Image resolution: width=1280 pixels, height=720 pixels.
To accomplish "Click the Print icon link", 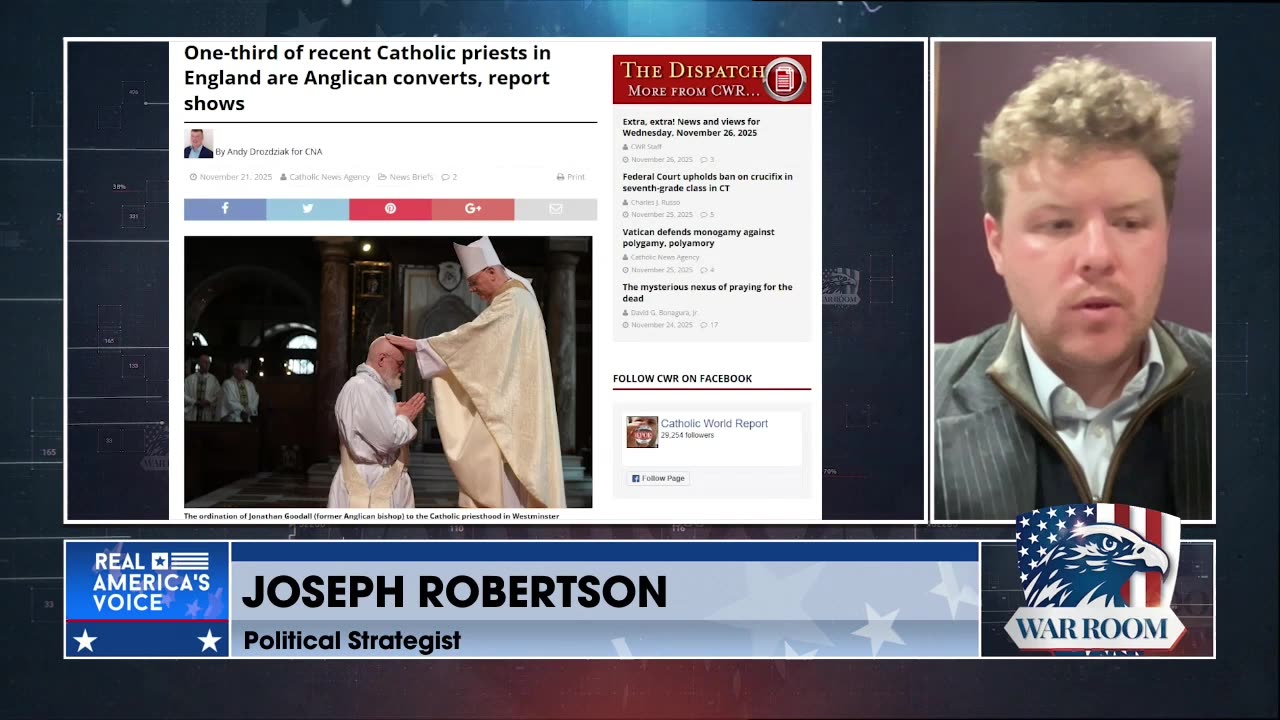I will coord(570,177).
